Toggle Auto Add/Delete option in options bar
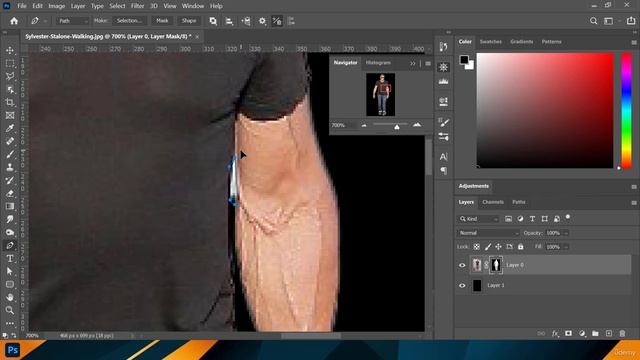 pos(277,21)
